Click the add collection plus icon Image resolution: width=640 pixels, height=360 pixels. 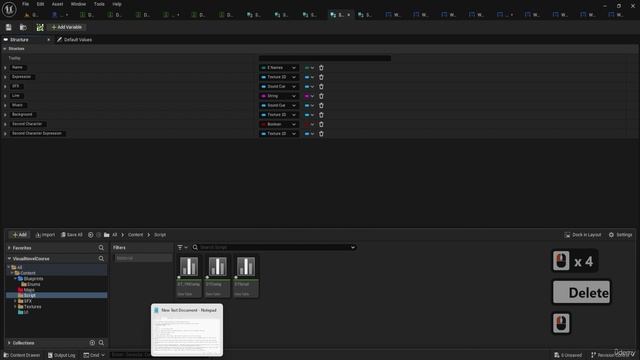click(x=92, y=343)
